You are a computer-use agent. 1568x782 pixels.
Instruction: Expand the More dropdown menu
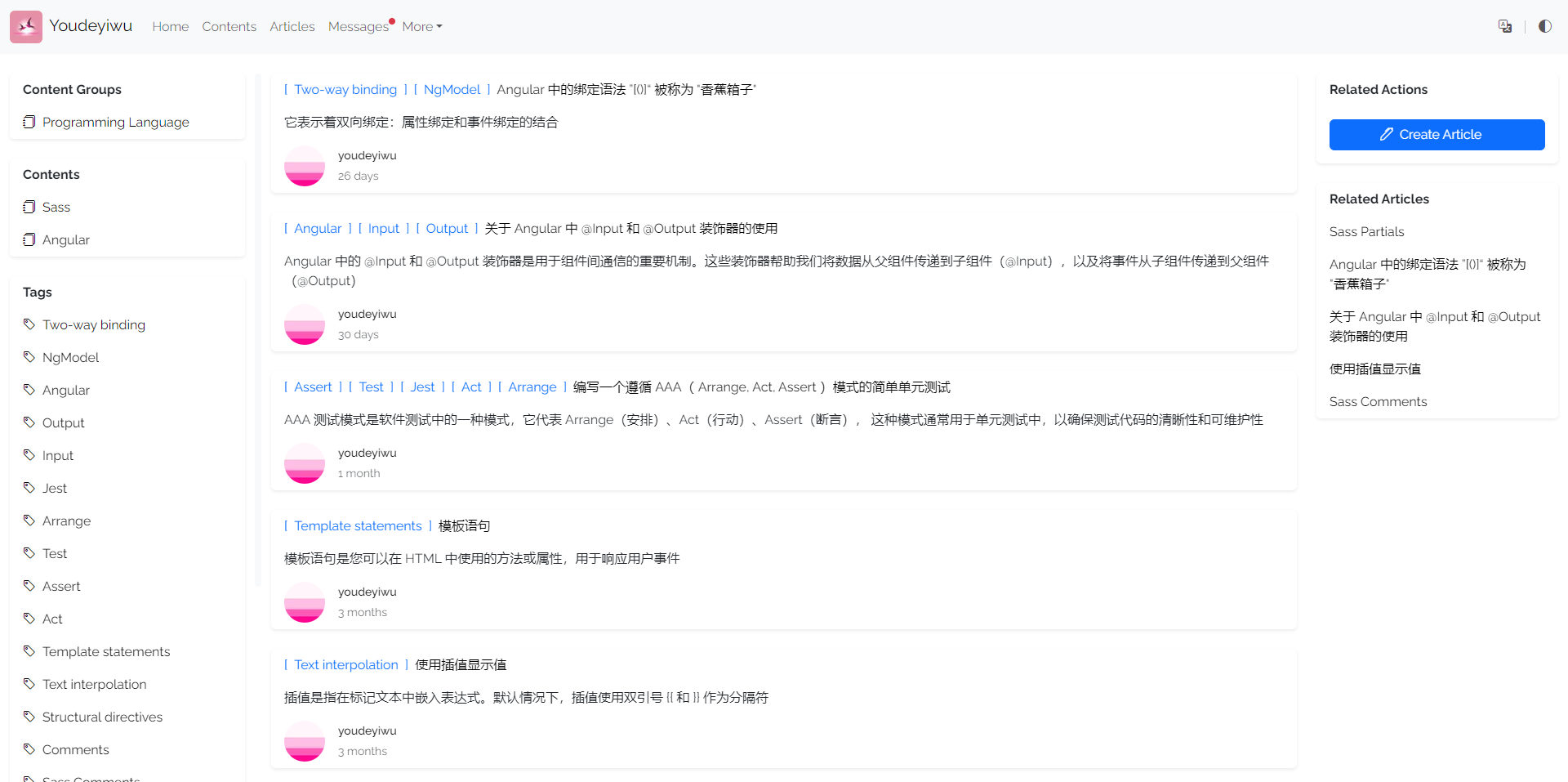pyautogui.click(x=422, y=27)
